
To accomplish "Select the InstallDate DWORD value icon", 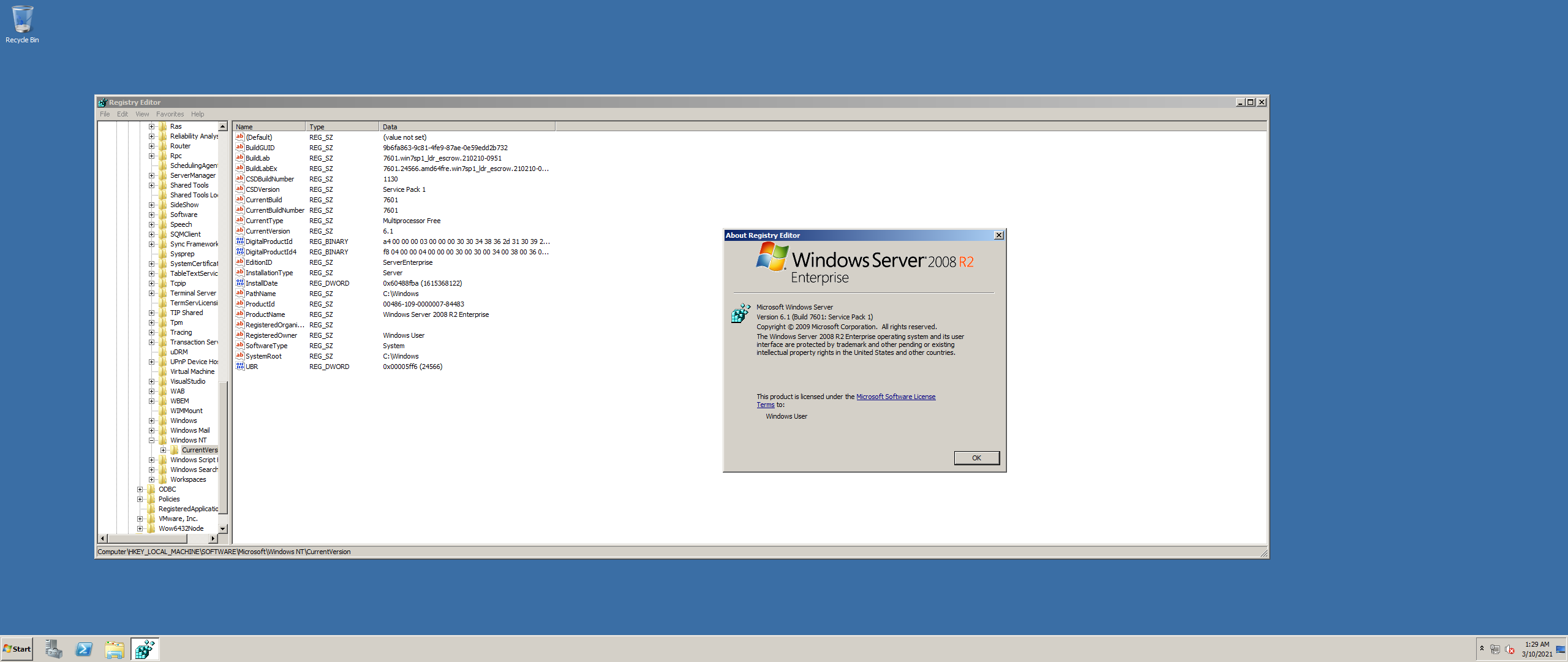I will [240, 283].
